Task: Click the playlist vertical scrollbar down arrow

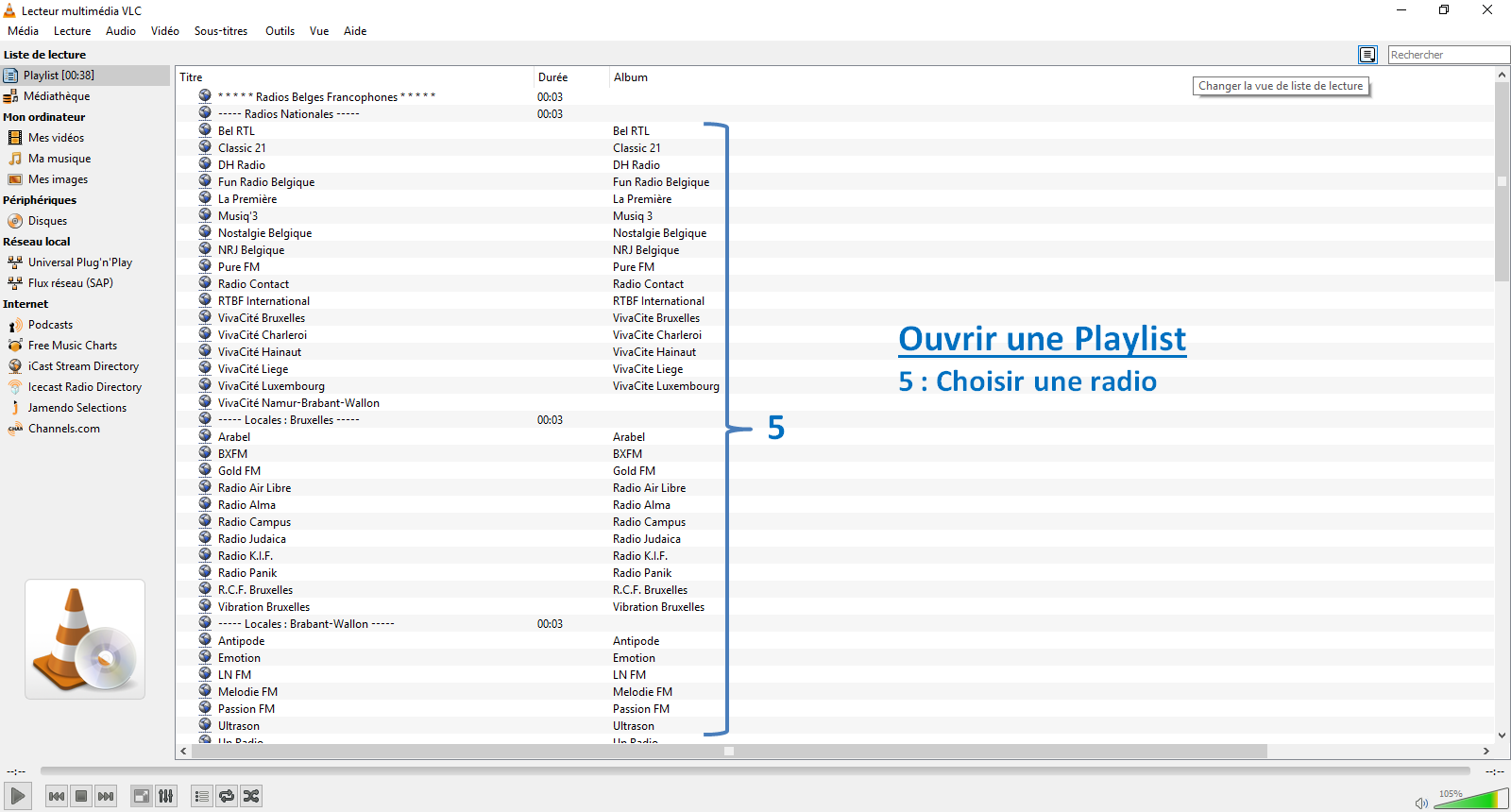Action: [1502, 736]
